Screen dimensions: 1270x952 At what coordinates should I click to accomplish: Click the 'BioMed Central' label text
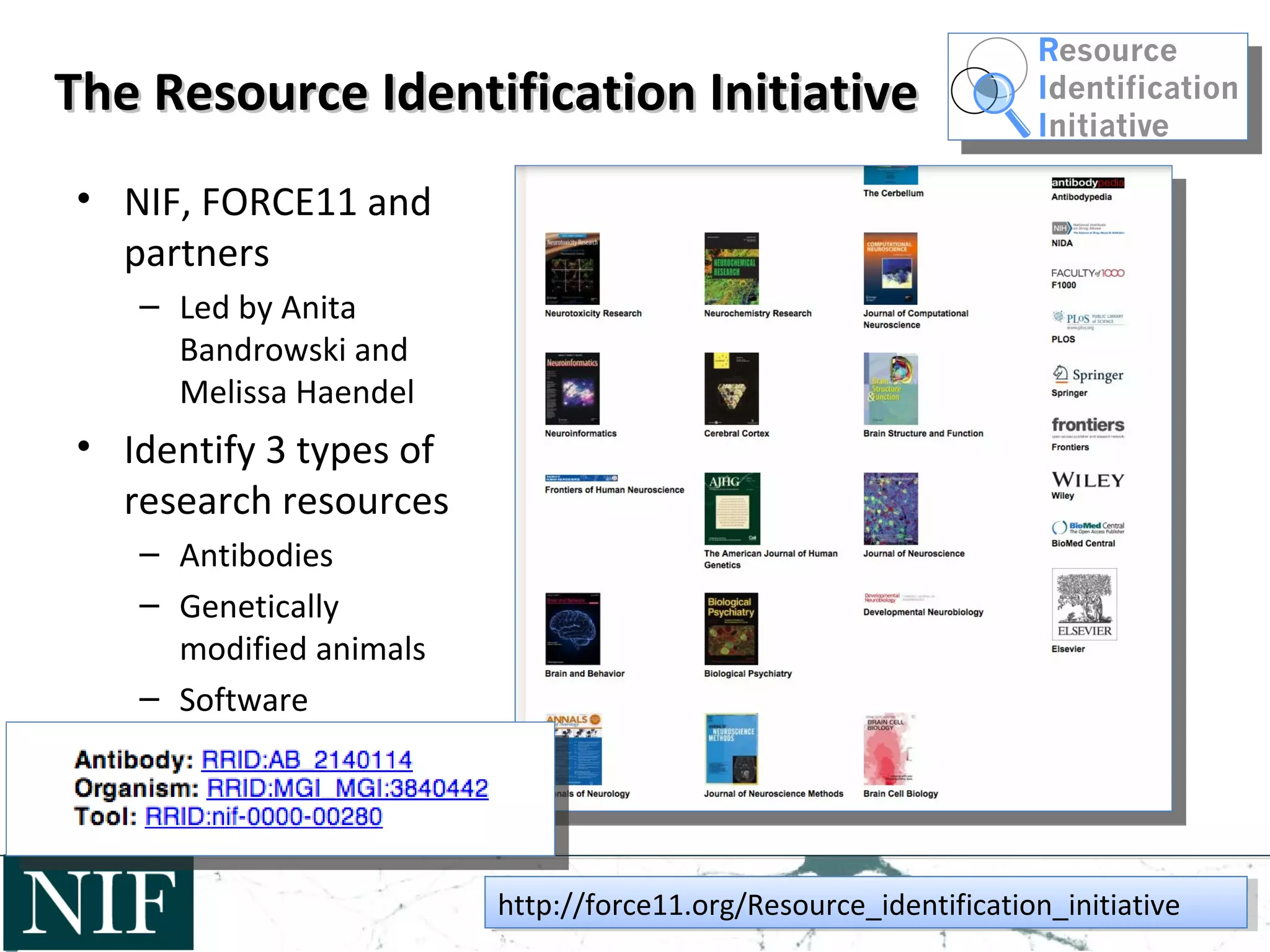click(1083, 544)
